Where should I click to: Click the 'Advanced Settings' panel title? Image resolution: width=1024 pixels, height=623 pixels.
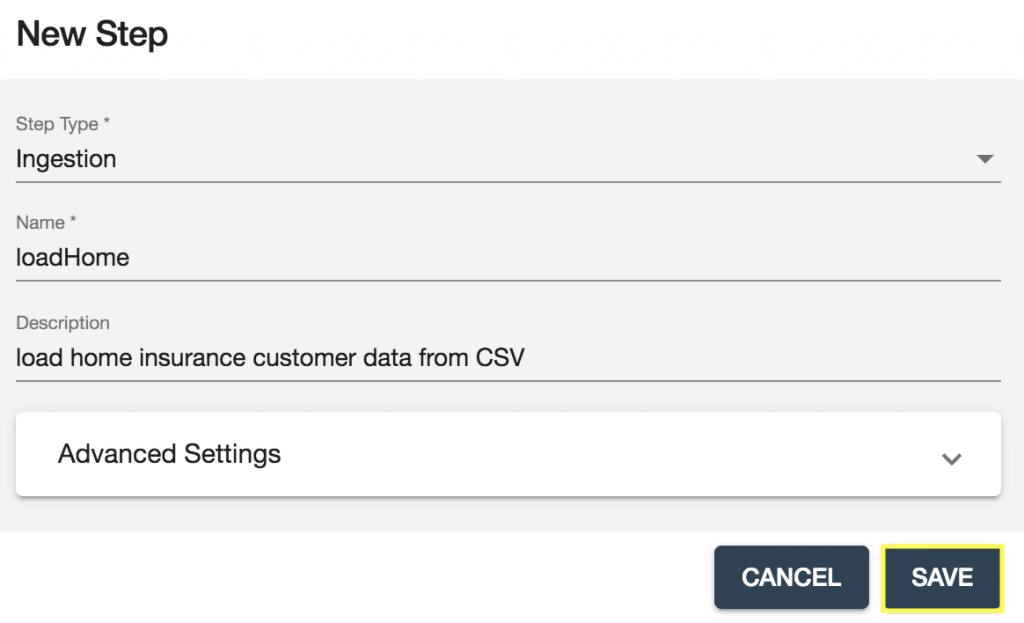coord(169,454)
